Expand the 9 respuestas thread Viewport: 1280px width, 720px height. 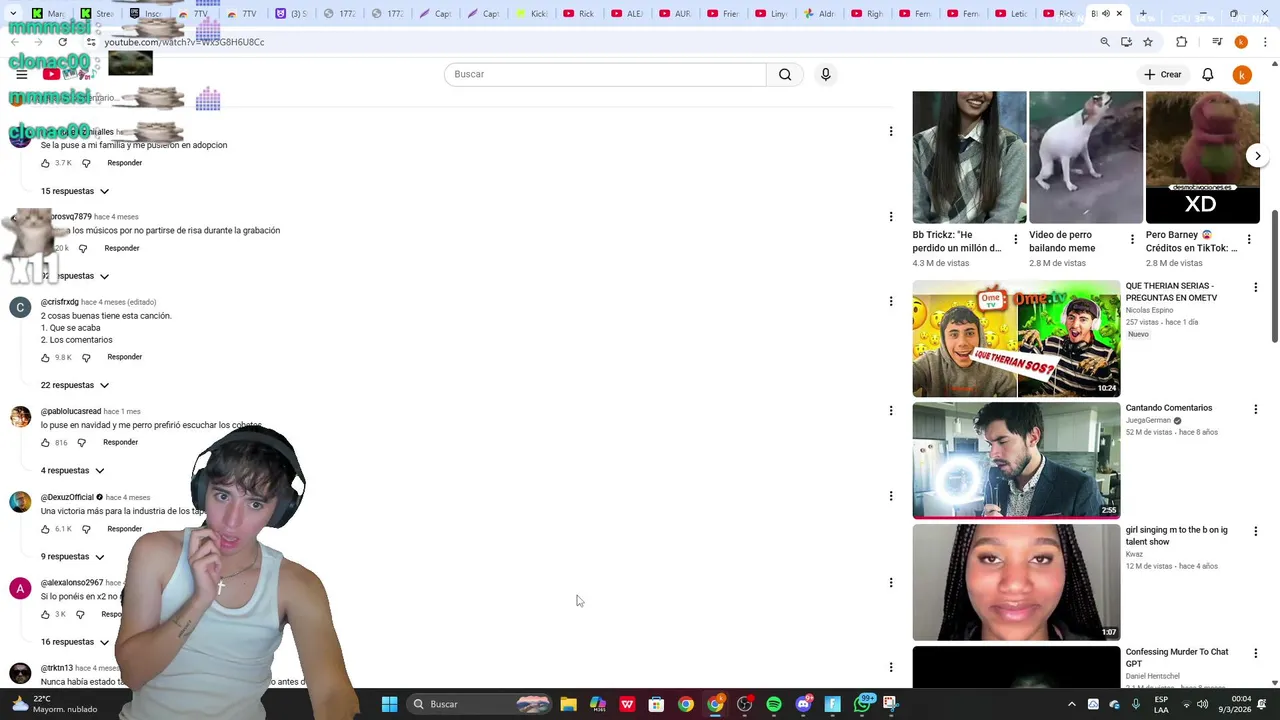pos(72,556)
